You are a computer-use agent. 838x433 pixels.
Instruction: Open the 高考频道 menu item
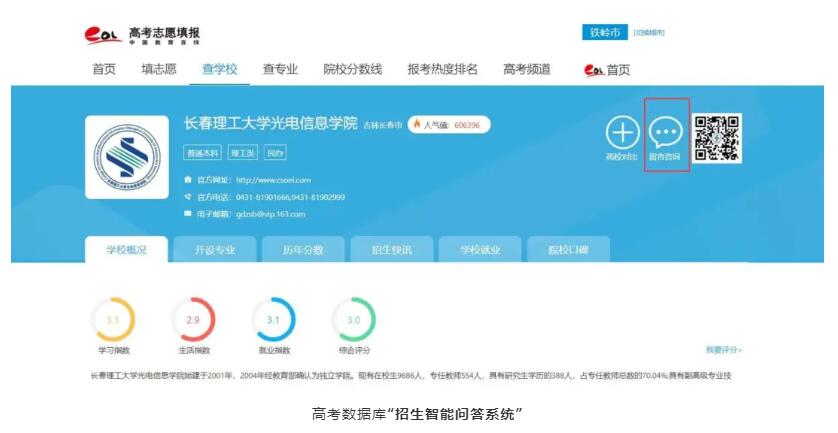[526, 69]
